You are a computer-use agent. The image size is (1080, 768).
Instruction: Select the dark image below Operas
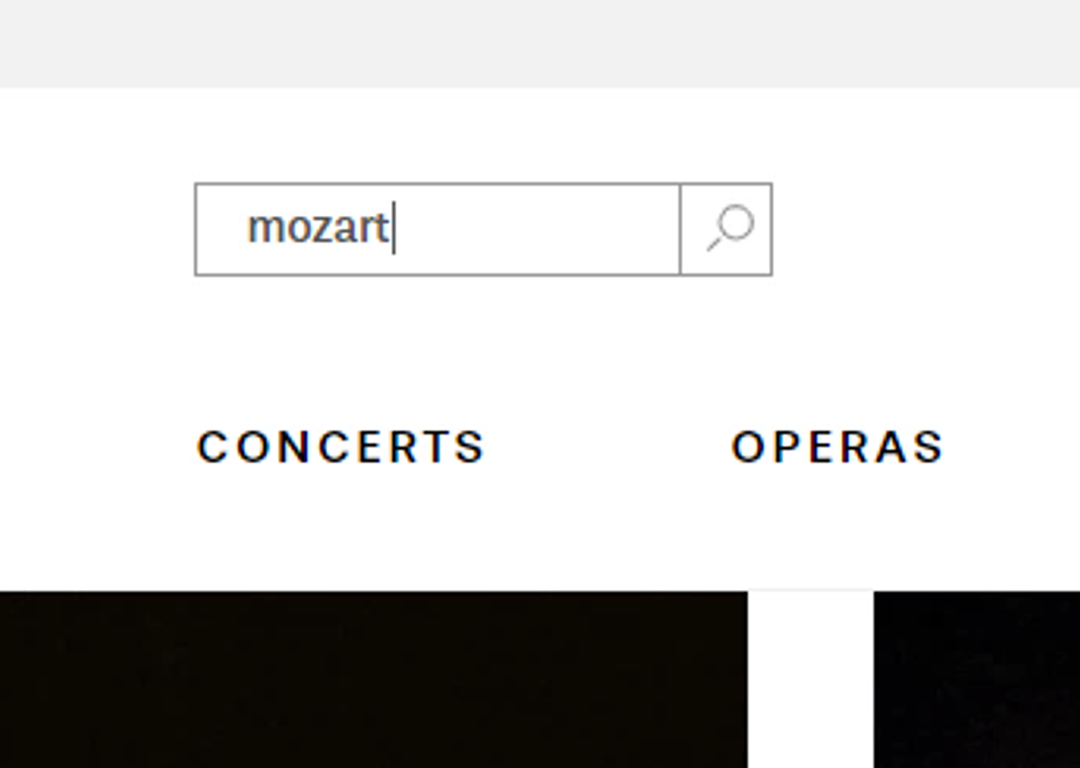[x=977, y=679]
